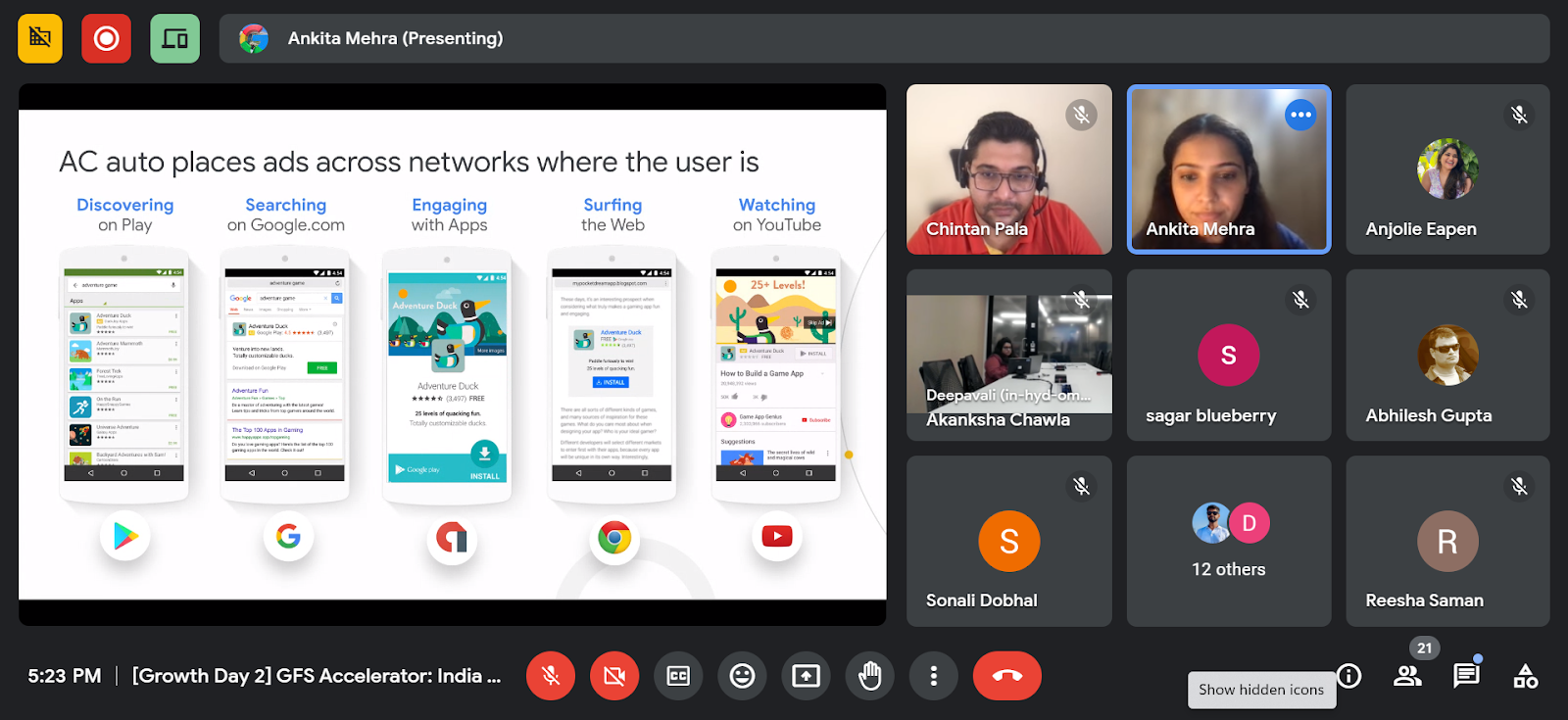This screenshot has width=1568, height=720.
Task: Click the Ankita Mehra (Presenting) label
Action: click(395, 38)
